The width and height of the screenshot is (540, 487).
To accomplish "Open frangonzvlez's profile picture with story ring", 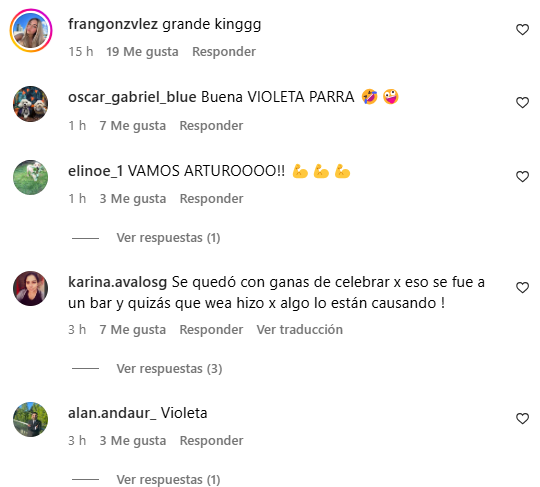I will [31, 31].
